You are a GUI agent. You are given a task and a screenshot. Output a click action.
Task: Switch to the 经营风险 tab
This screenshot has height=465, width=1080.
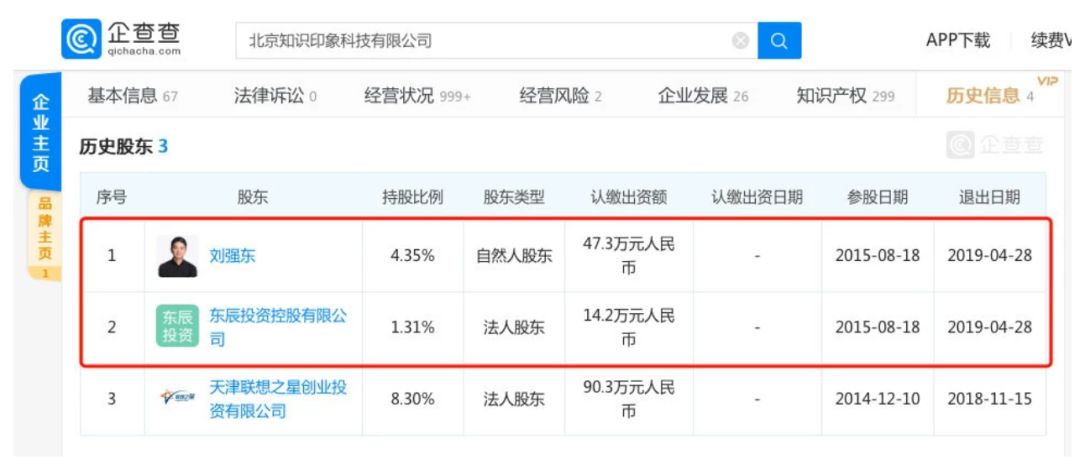560,96
